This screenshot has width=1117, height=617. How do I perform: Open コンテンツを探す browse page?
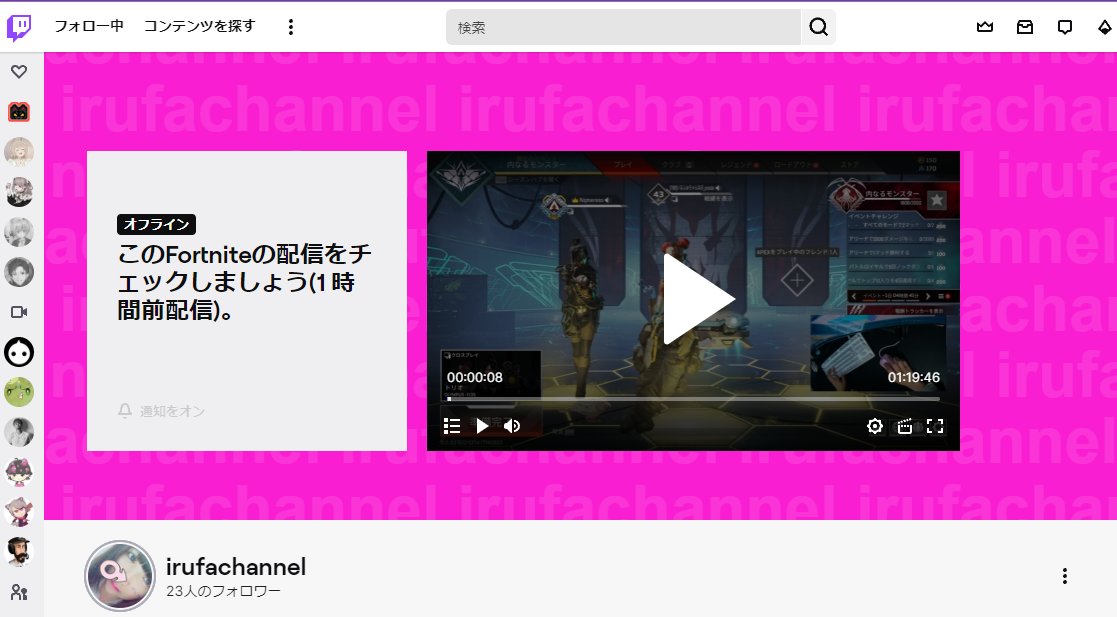tap(199, 26)
